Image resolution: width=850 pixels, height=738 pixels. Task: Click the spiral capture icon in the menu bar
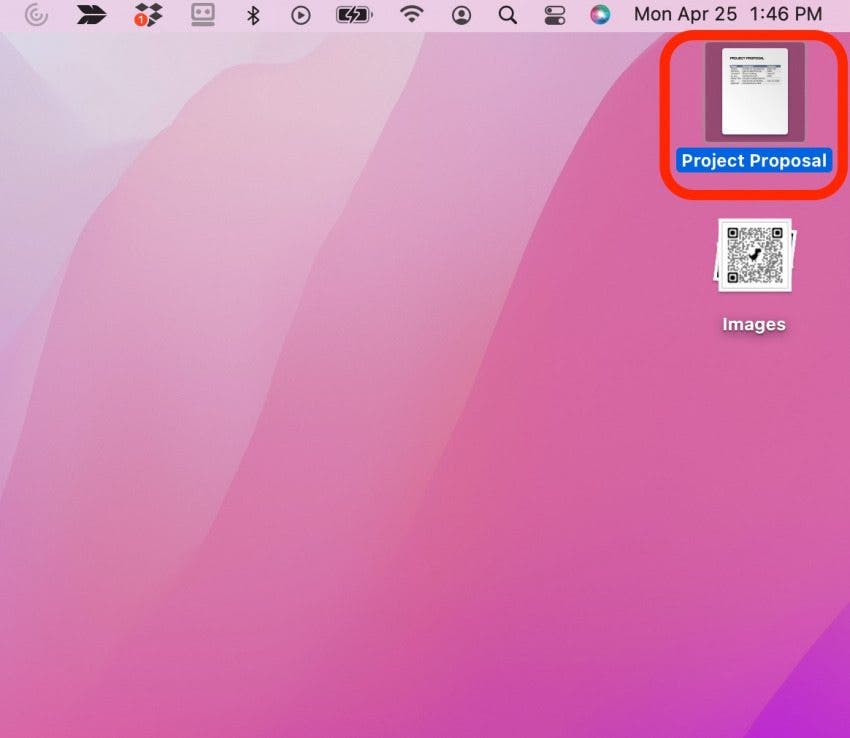36,15
